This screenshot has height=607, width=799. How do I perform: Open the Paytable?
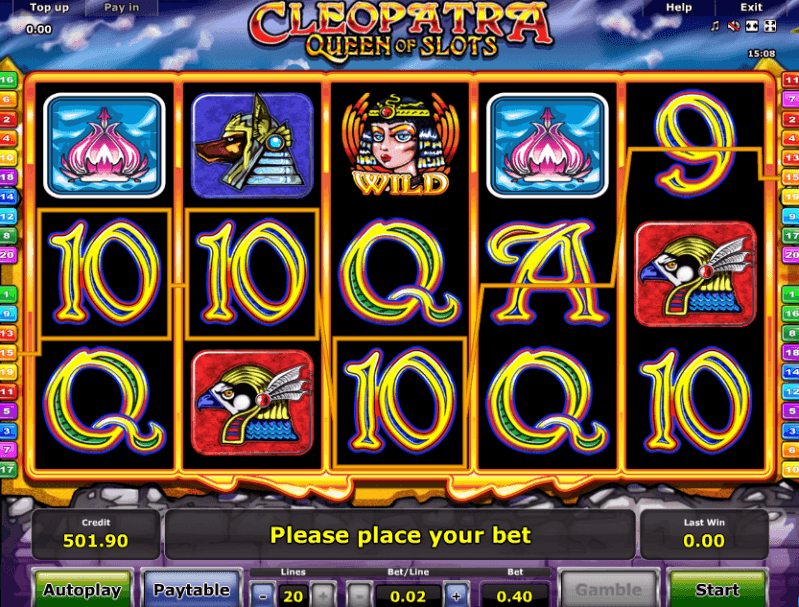click(192, 590)
